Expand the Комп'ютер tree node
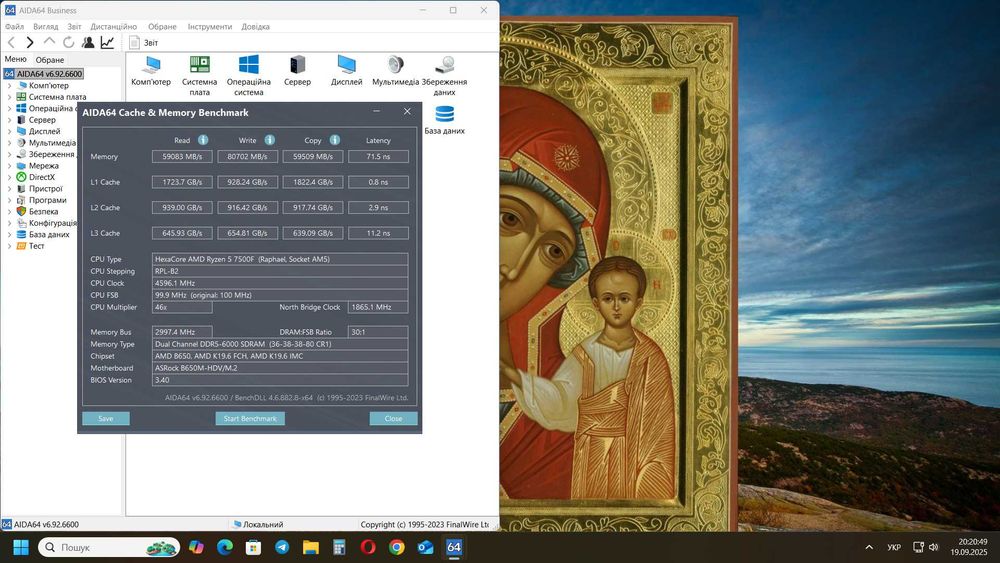Screen dimensions: 1000x563 pyautogui.click(x=10, y=85)
